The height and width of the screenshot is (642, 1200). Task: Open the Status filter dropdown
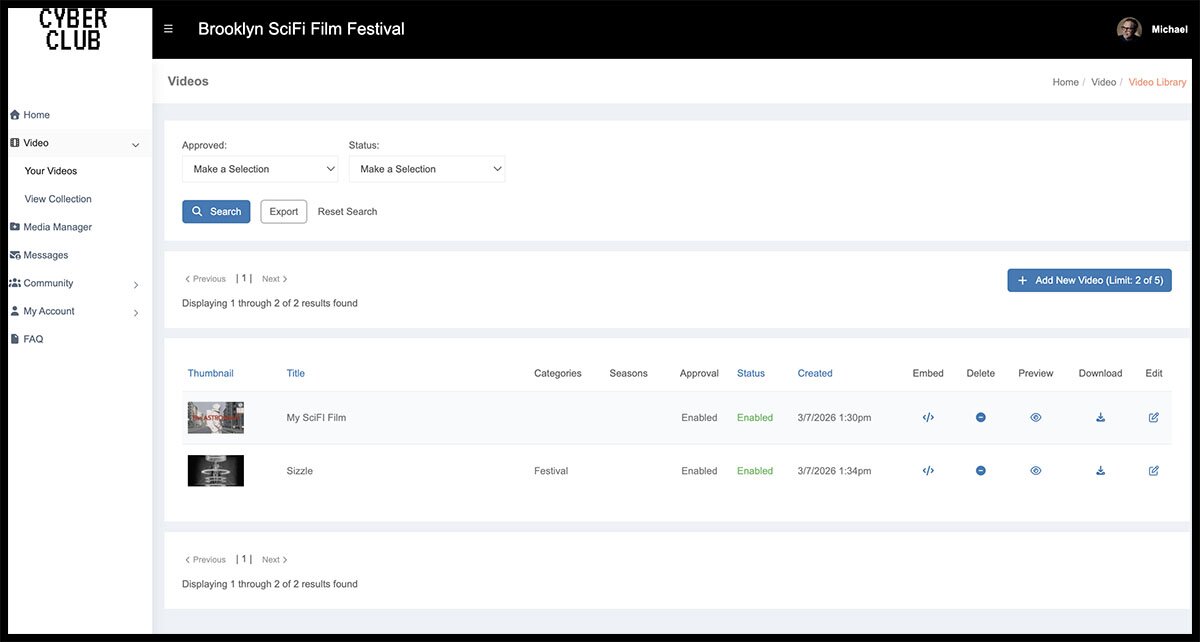click(x=427, y=169)
